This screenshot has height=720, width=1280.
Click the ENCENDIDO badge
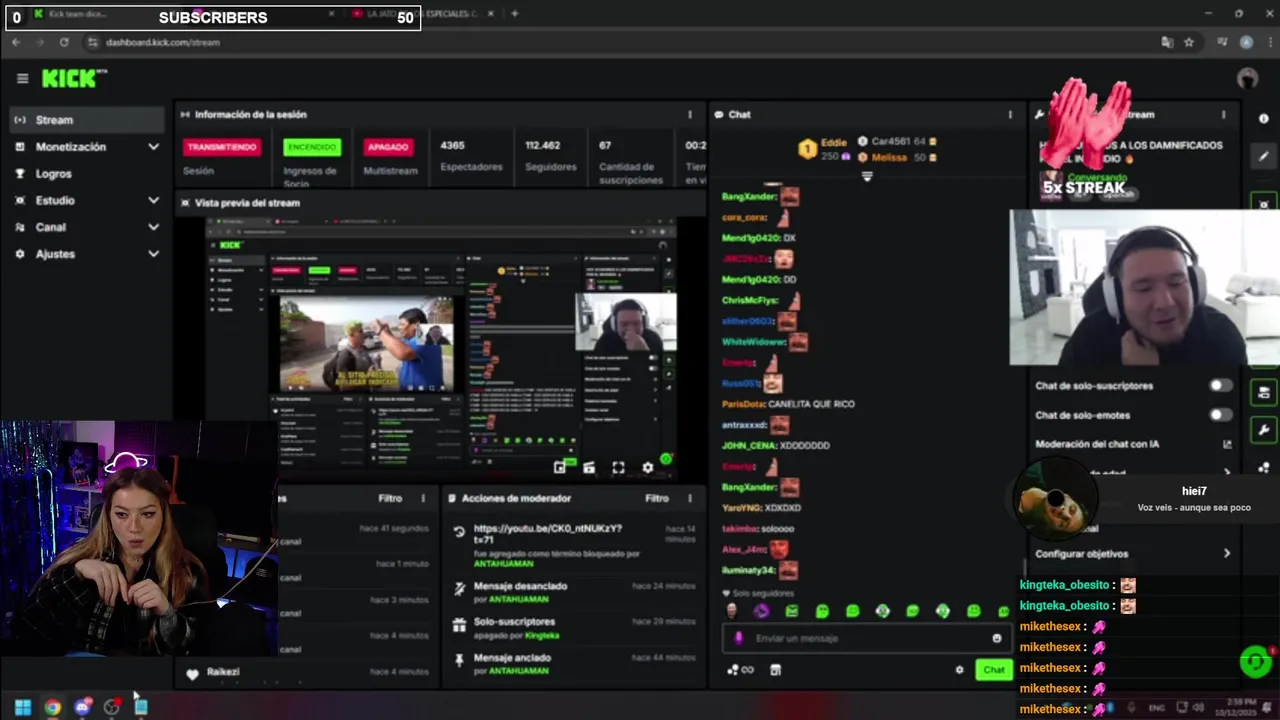pyautogui.click(x=312, y=147)
